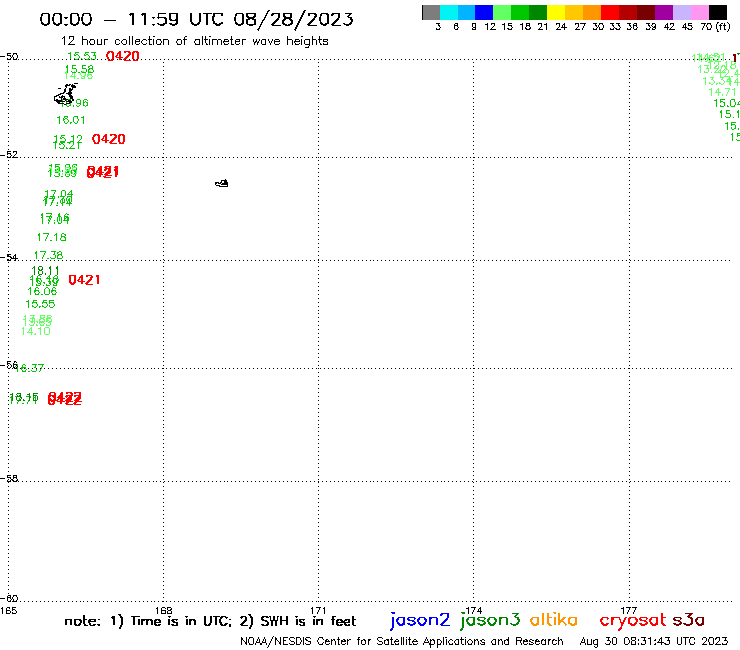Click the 0422 time label near latitude -56
Image resolution: width=740 pixels, height=650 pixels.
coord(65,399)
